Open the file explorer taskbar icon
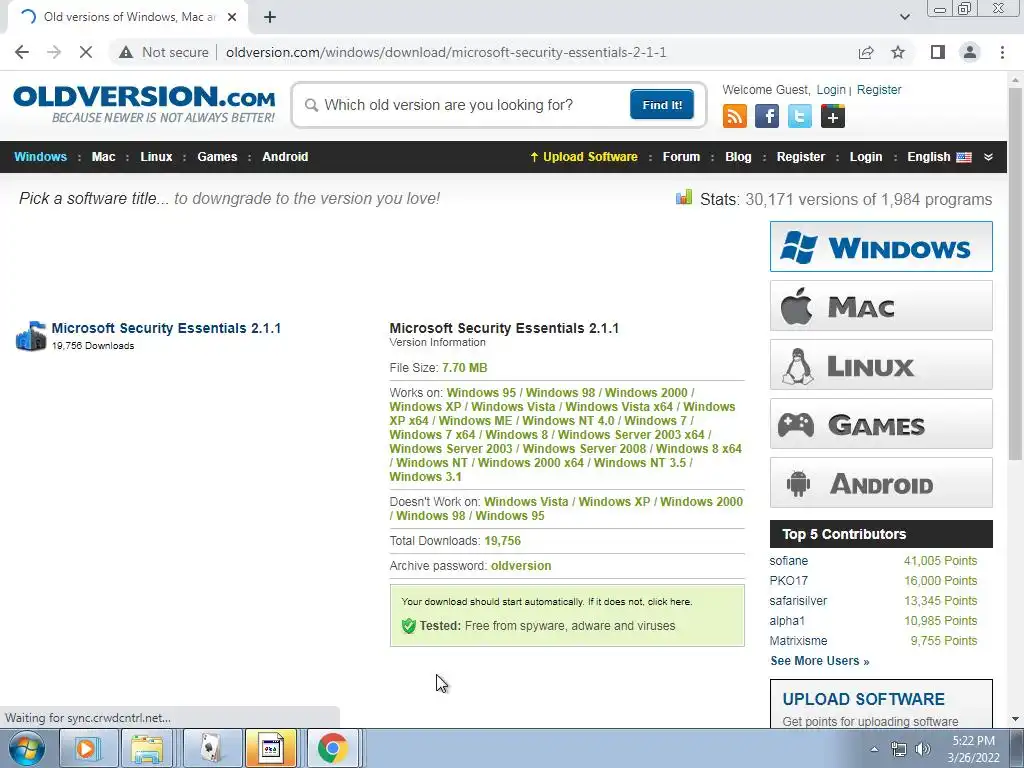 147,748
